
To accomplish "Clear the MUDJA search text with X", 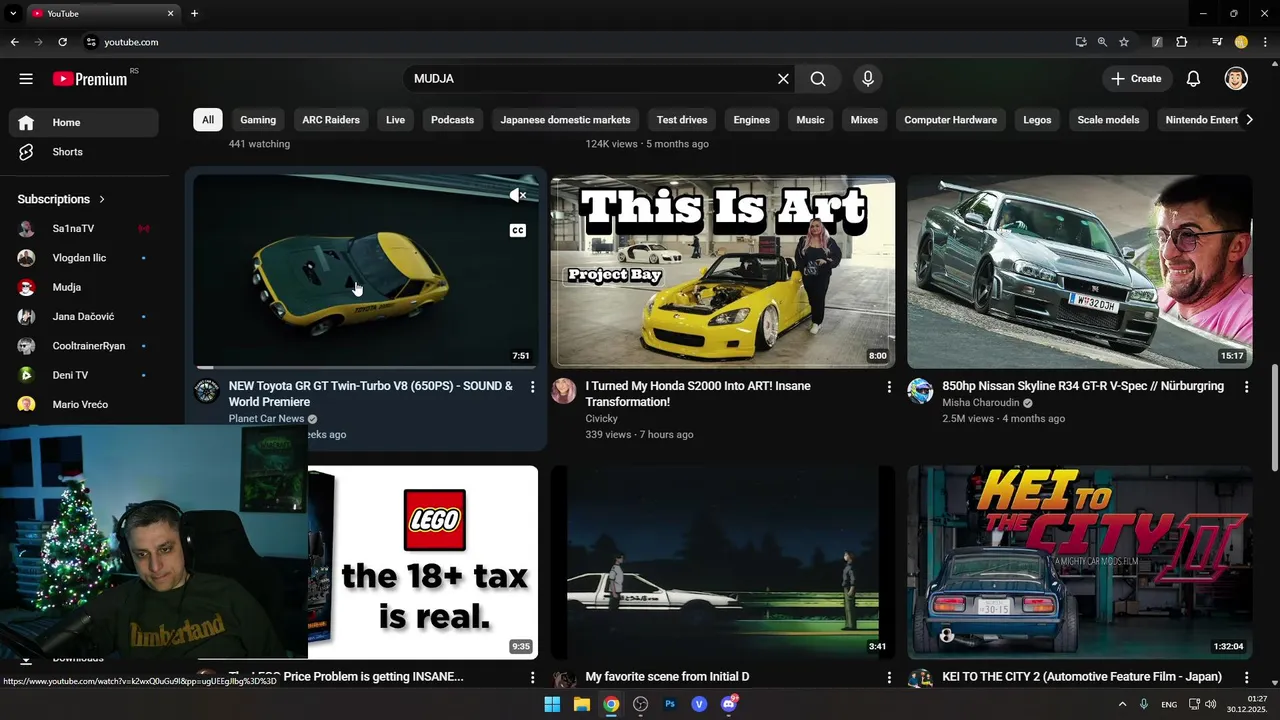I will point(783,79).
